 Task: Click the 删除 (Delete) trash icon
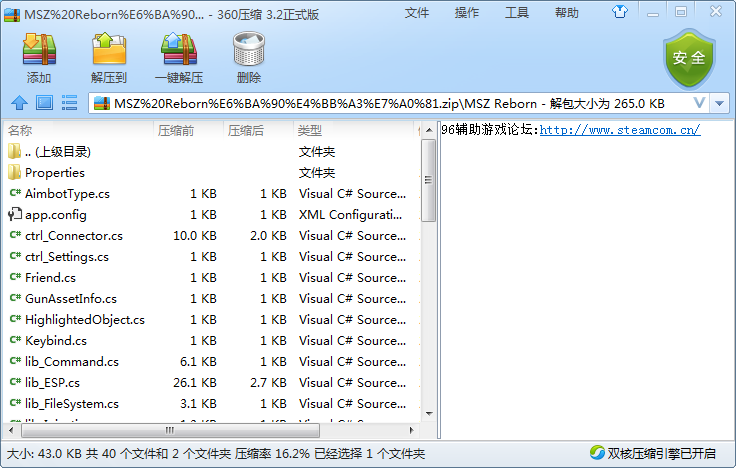point(248,58)
